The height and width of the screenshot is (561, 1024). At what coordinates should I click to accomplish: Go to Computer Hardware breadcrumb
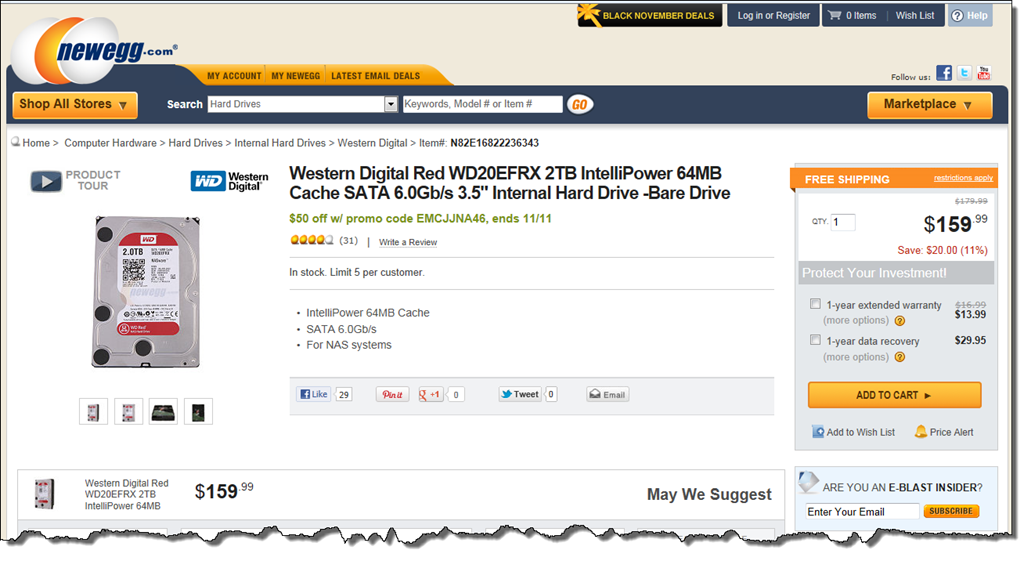(110, 143)
